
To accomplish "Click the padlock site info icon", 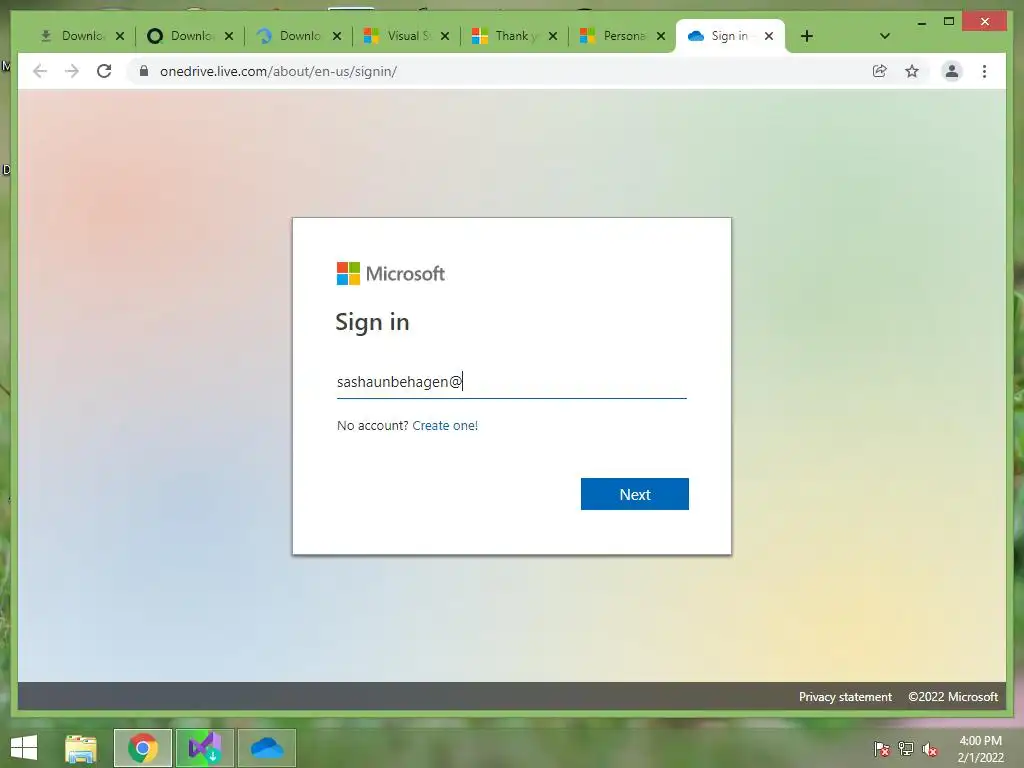I will pyautogui.click(x=144, y=71).
